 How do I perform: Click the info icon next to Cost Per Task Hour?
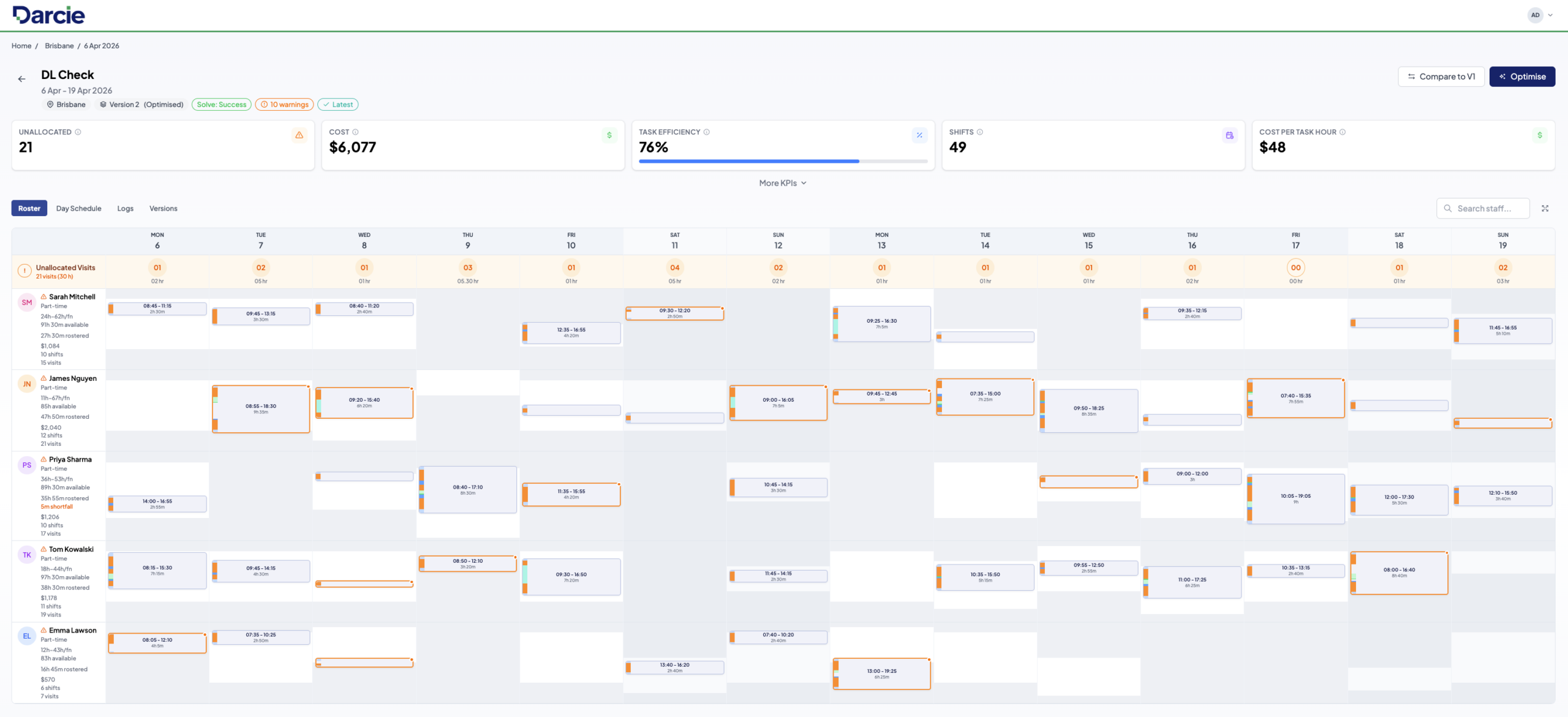pos(1343,132)
